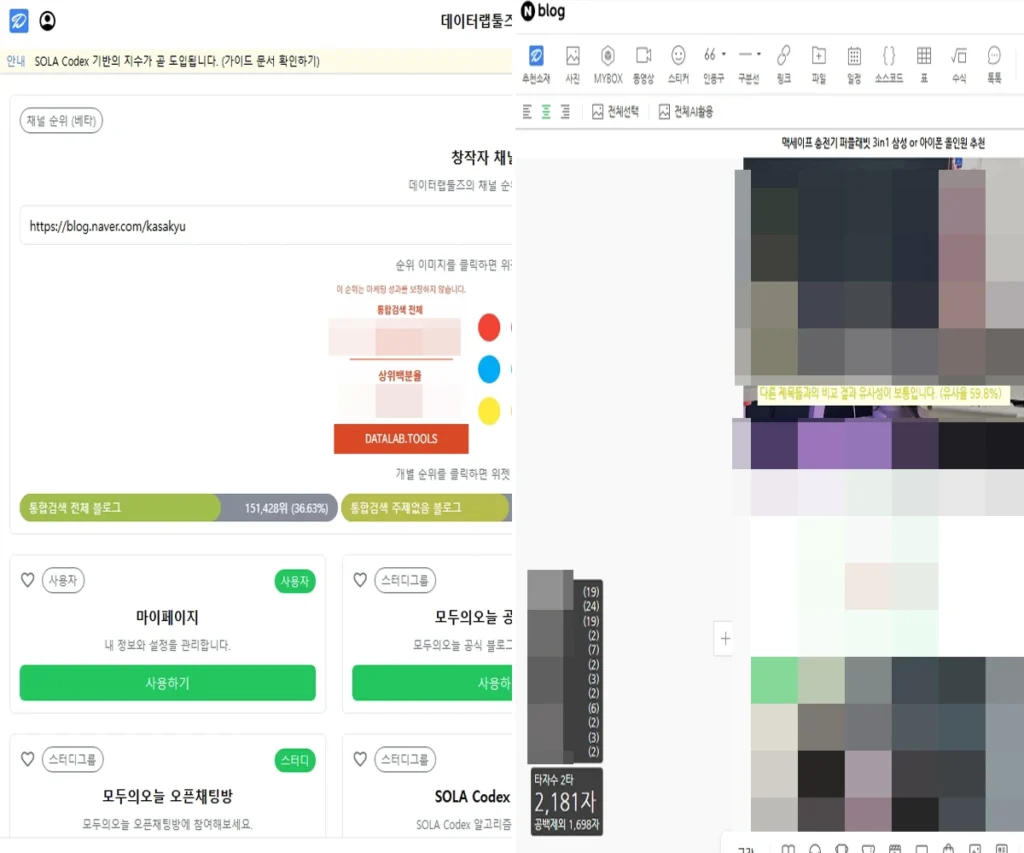The width and height of the screenshot is (1024, 853).
Task: Open the profile account menu at top left
Action: tap(45, 20)
